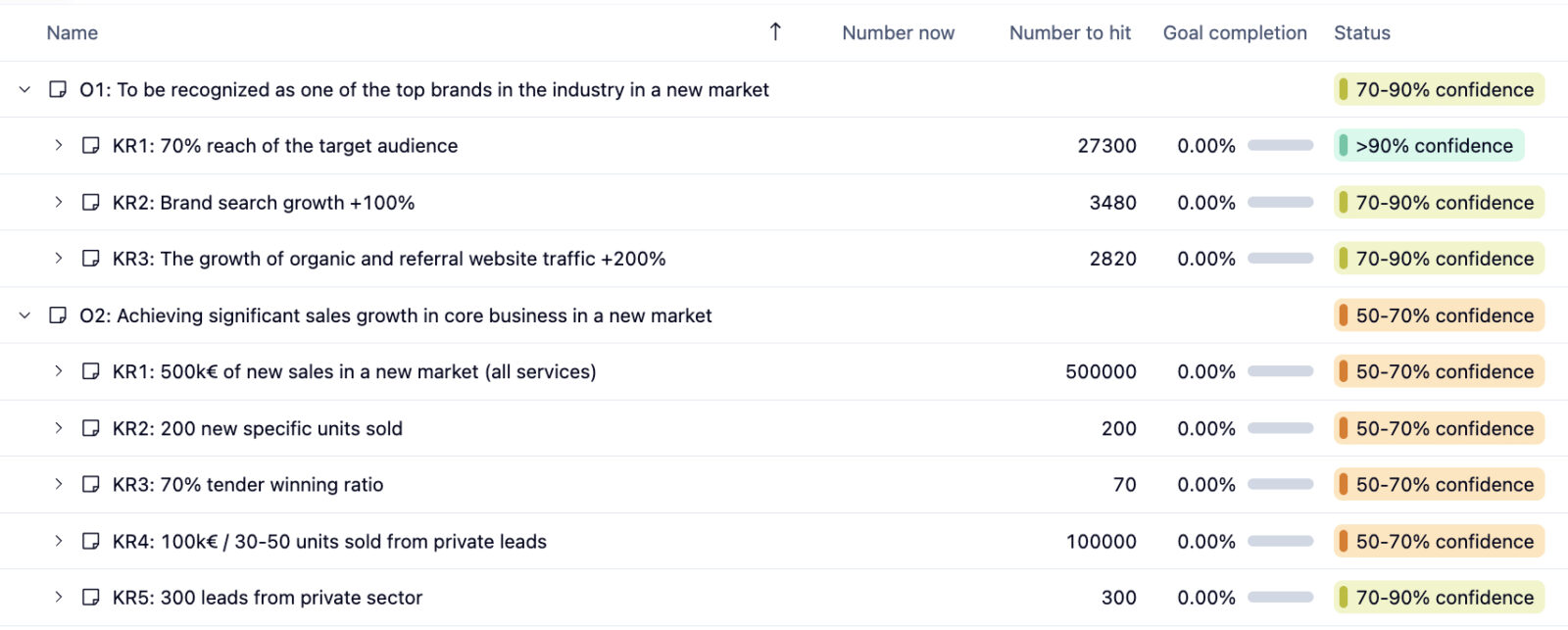Viewport: 1568px width, 630px height.
Task: Expand KR4: 100k€ private leads row
Action: 59,541
